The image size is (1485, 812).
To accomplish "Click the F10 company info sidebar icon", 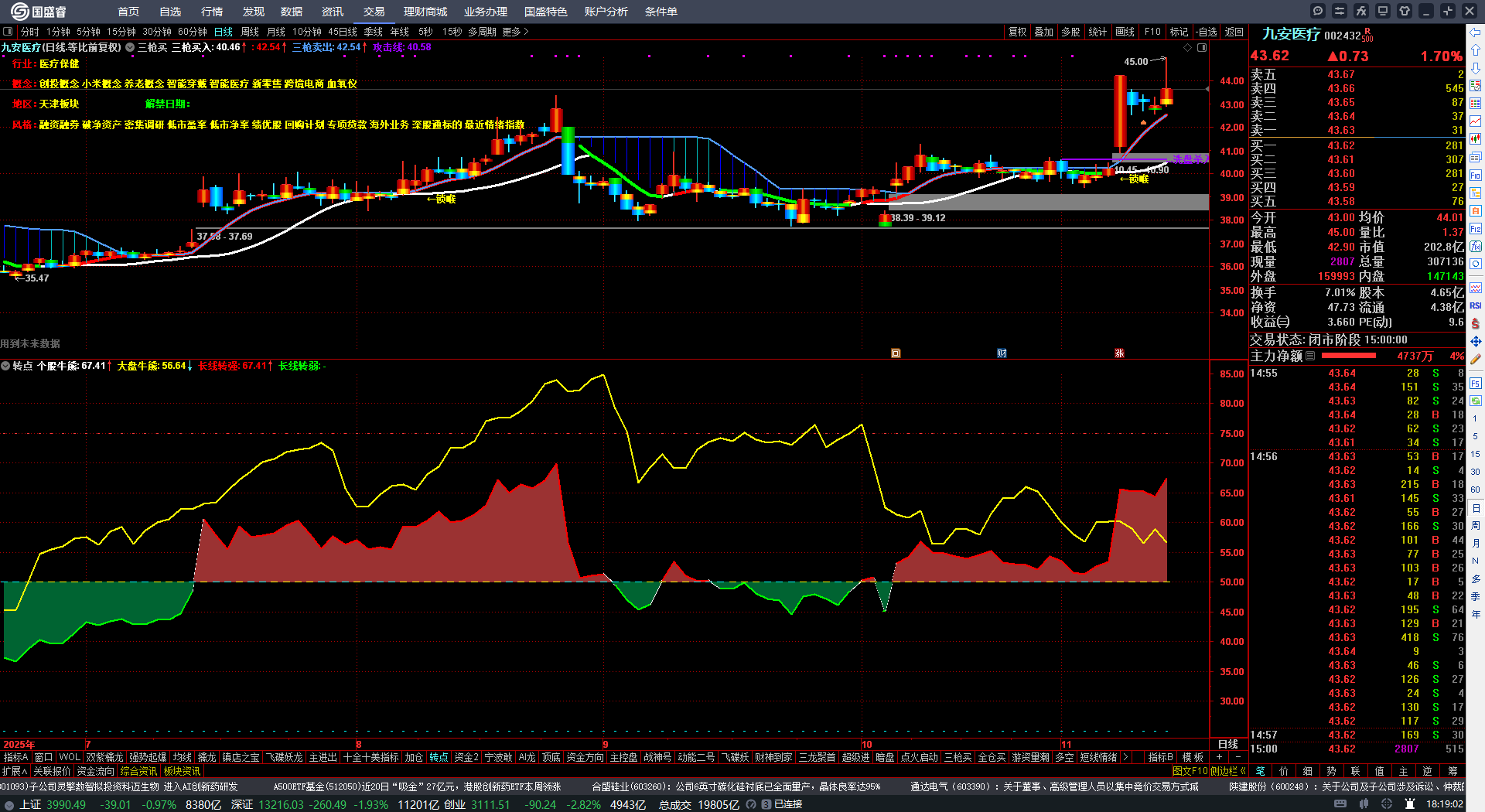I will [x=1476, y=176].
